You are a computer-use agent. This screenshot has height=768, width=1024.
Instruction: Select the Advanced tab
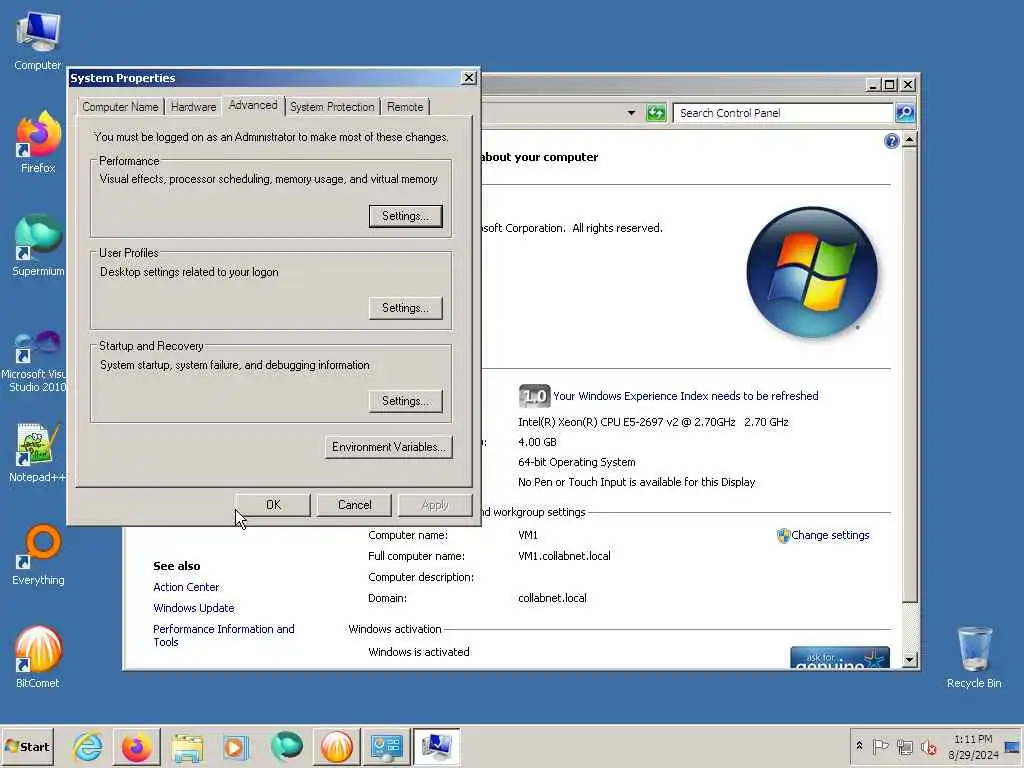253,105
